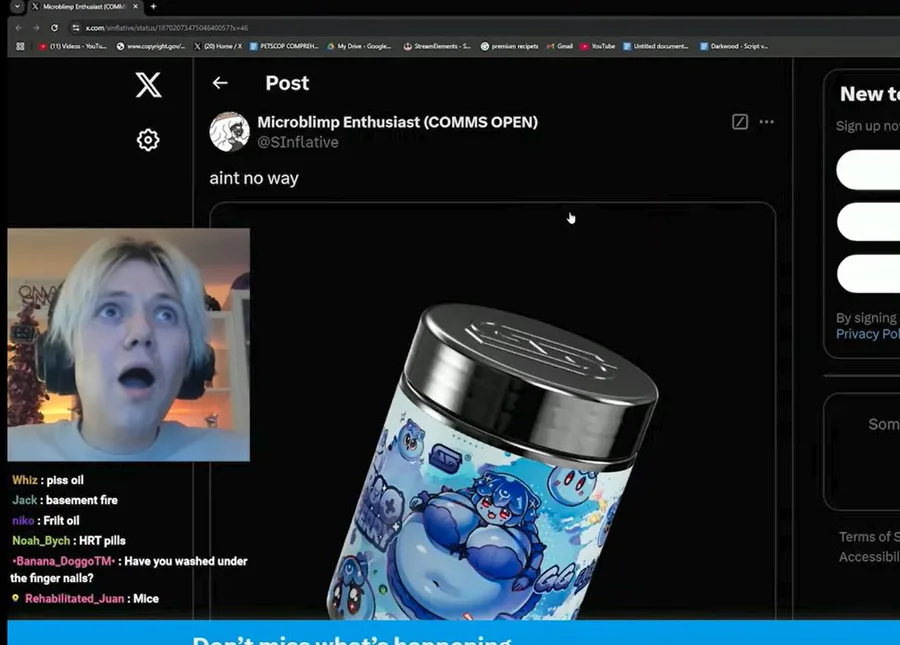Open the Accessibility footer link
This screenshot has height=645, width=900.
[x=869, y=557]
